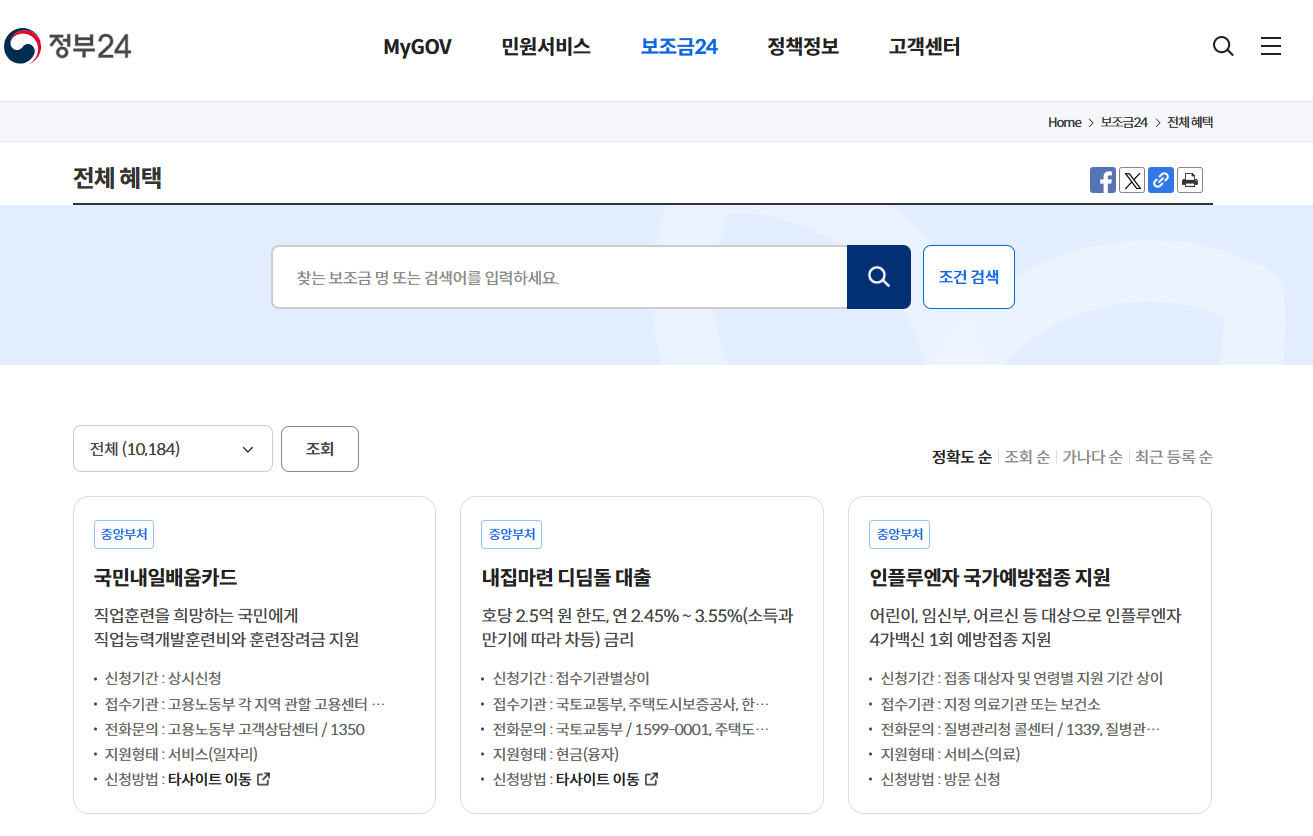This screenshot has width=1313, height=836.
Task: Print the page using the printer icon
Action: pyautogui.click(x=1189, y=180)
